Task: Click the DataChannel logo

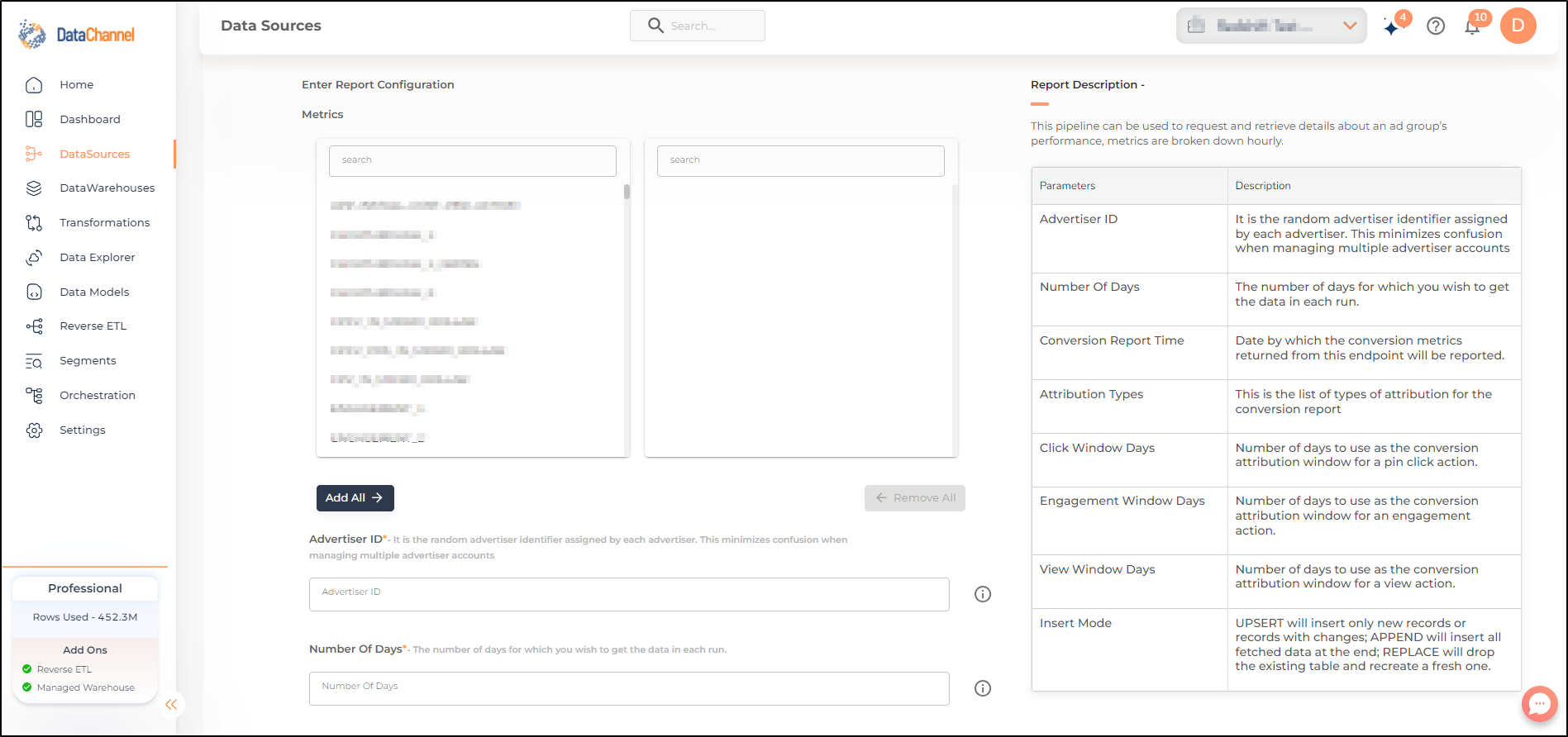Action: pos(76,35)
